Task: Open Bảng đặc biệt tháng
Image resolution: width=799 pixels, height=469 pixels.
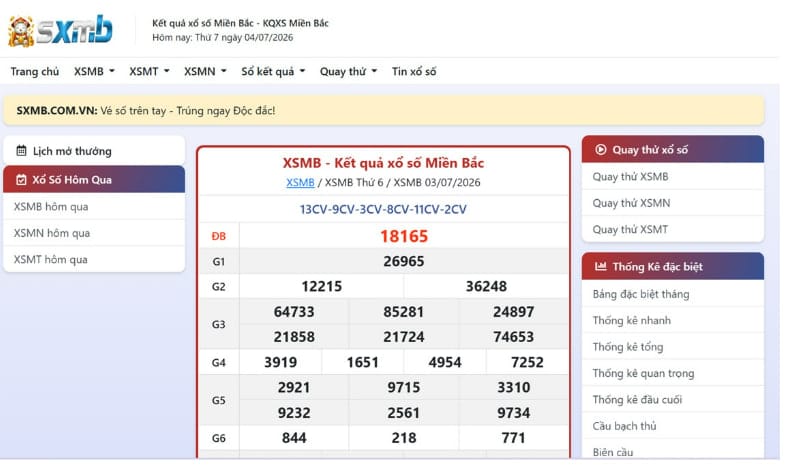Action: (641, 294)
